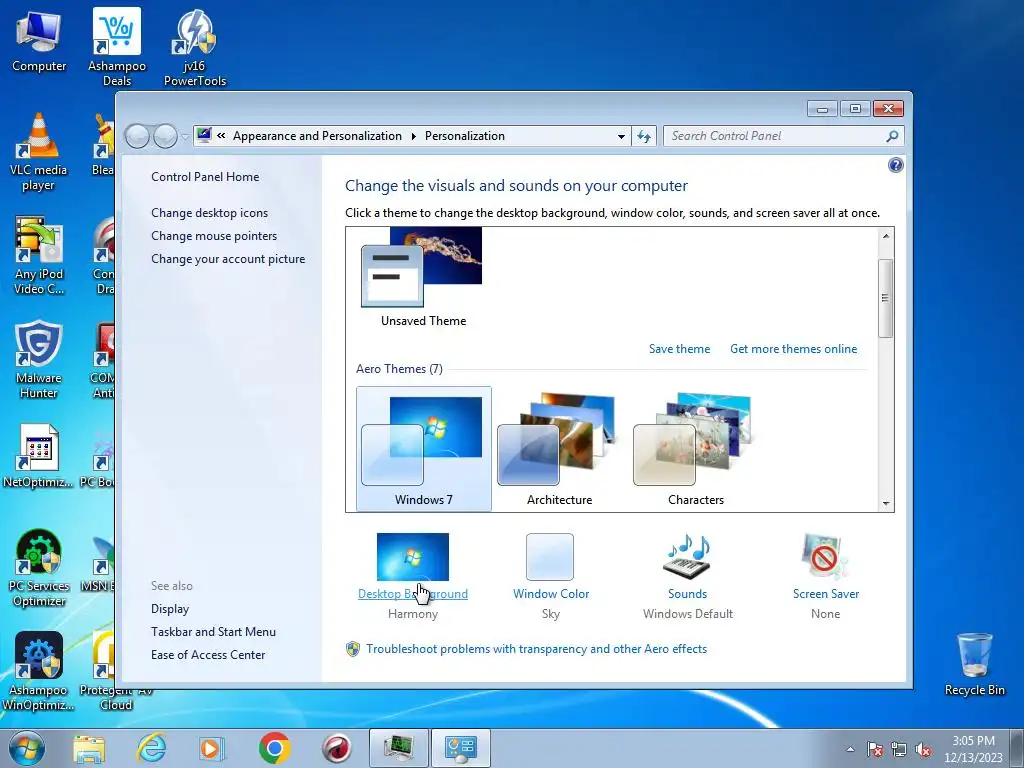Click the network tray icon

pyautogui.click(x=899, y=750)
